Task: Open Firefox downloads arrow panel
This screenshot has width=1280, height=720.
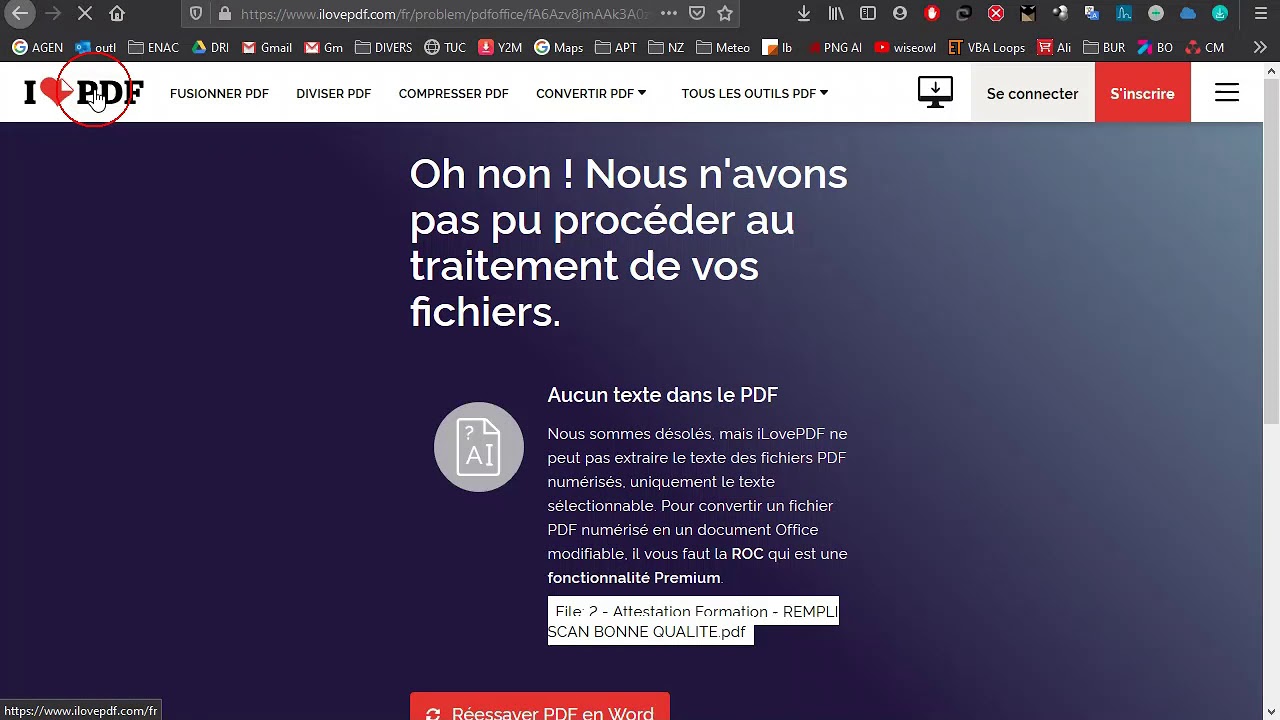Action: tap(804, 14)
